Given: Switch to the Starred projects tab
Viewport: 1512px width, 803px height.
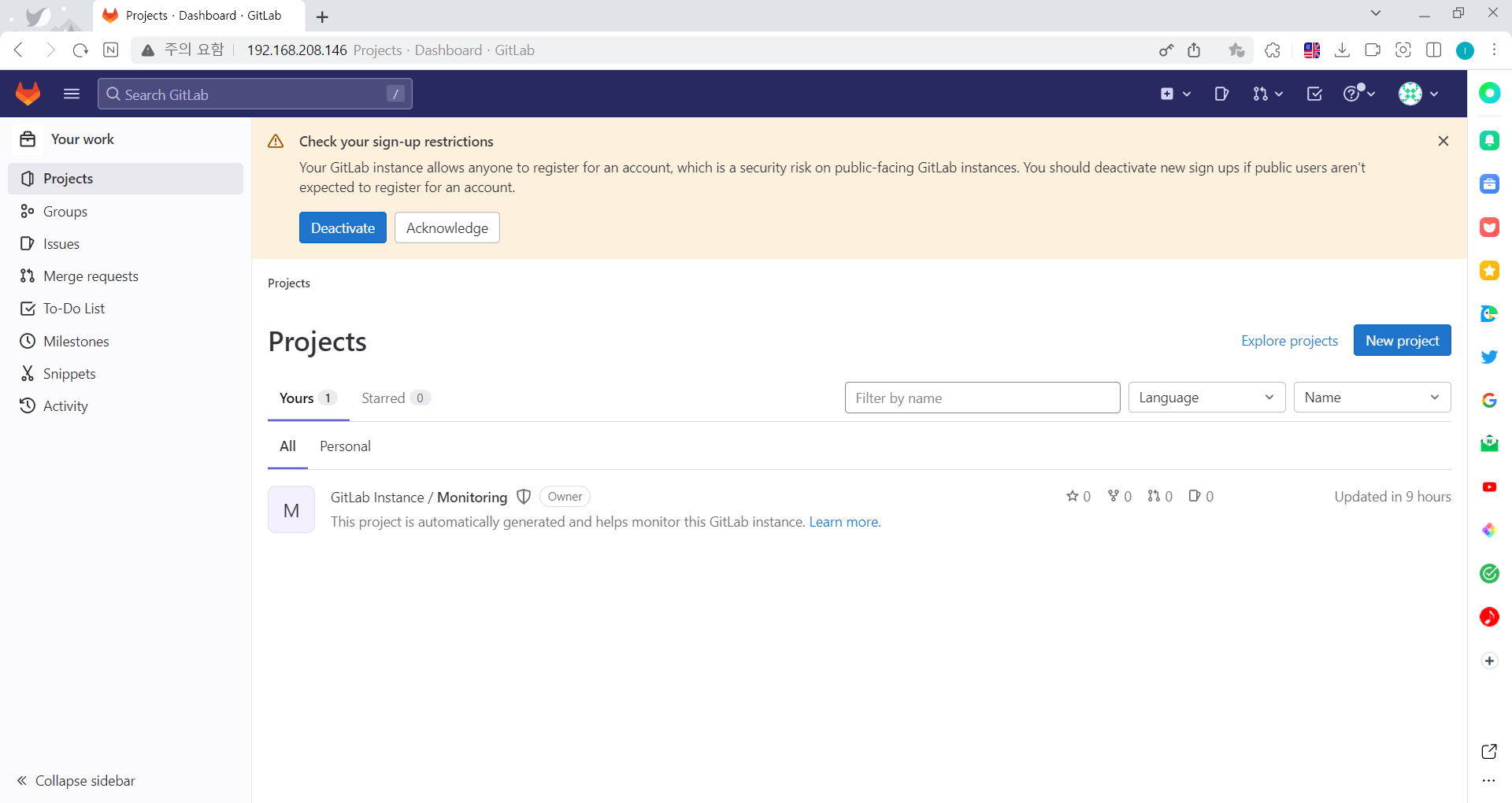Looking at the screenshot, I should [x=383, y=398].
